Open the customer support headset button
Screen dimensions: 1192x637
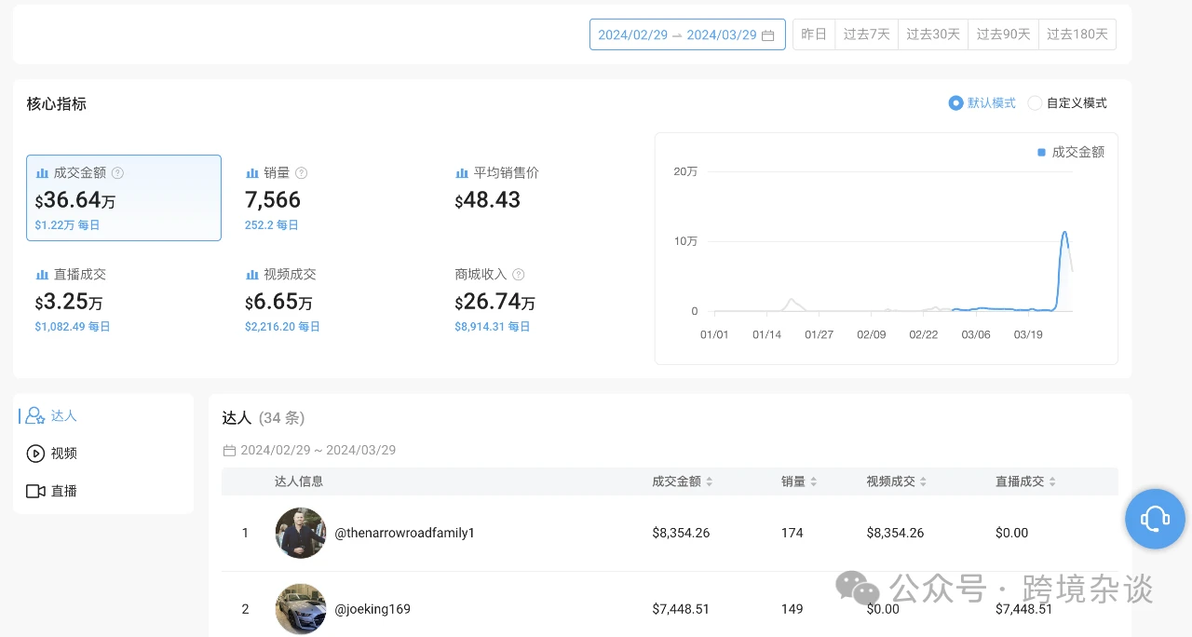click(1155, 519)
